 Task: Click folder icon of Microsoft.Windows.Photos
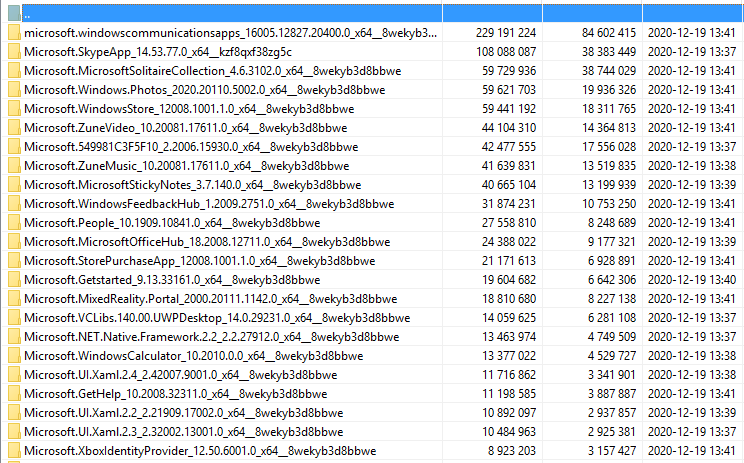14,89
